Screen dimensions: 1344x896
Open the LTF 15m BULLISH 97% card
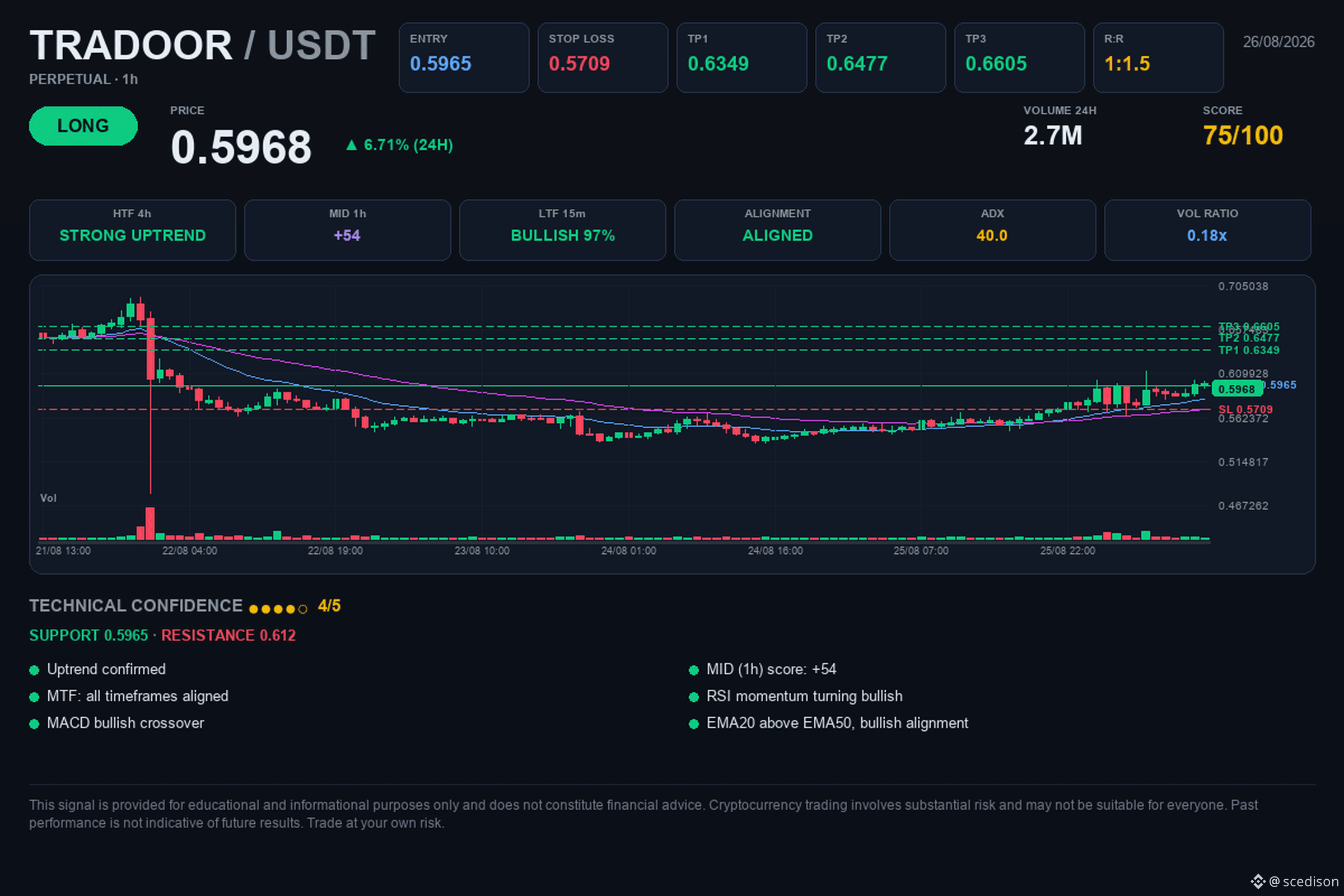click(x=563, y=230)
